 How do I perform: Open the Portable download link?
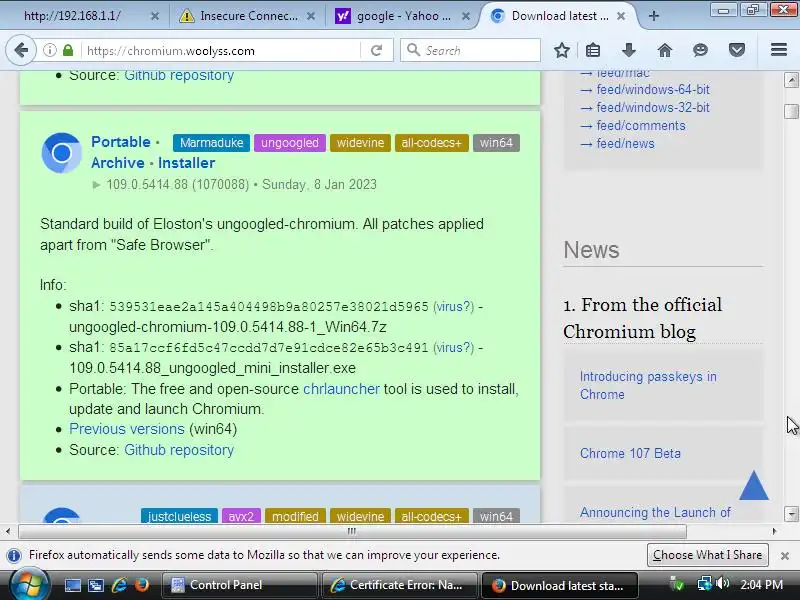[121, 142]
